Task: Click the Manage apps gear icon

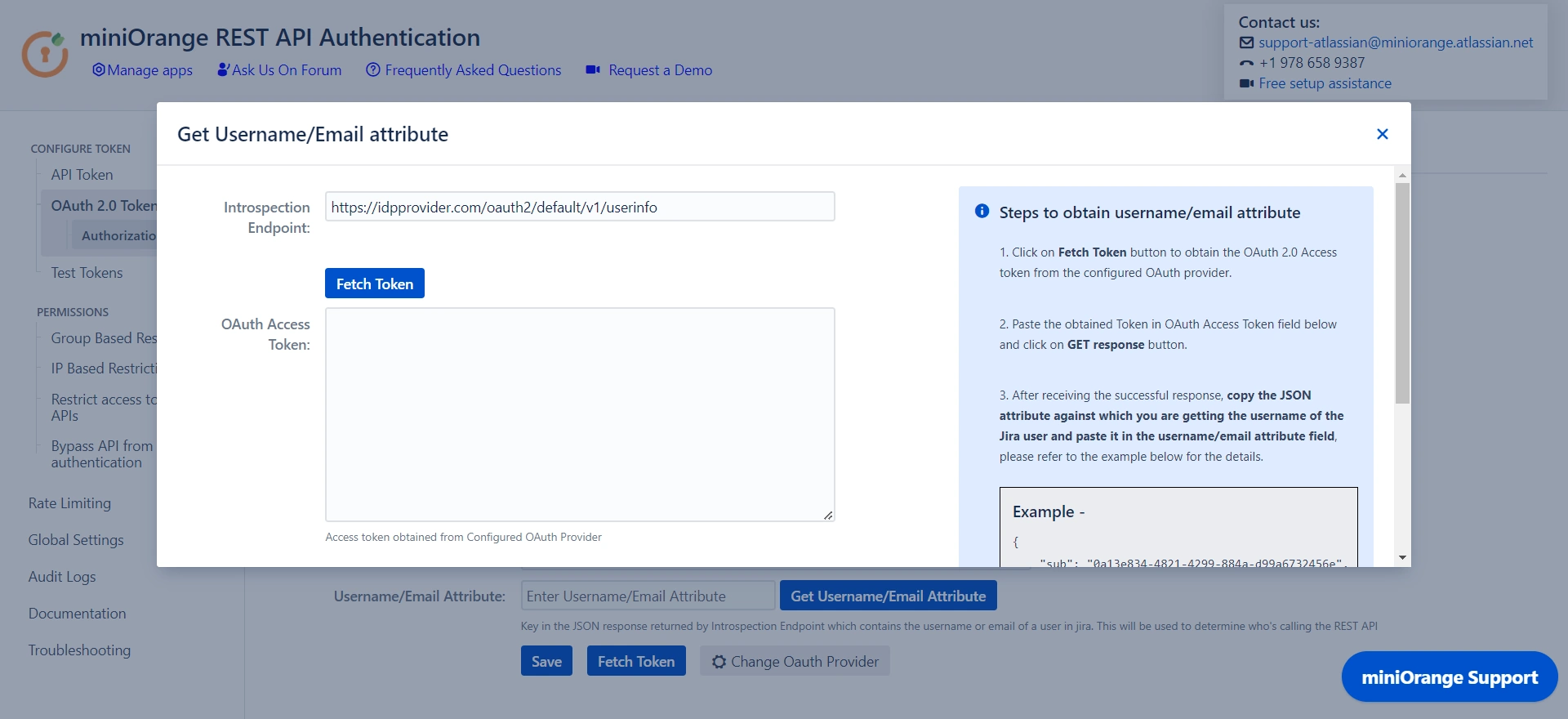Action: 98,70
